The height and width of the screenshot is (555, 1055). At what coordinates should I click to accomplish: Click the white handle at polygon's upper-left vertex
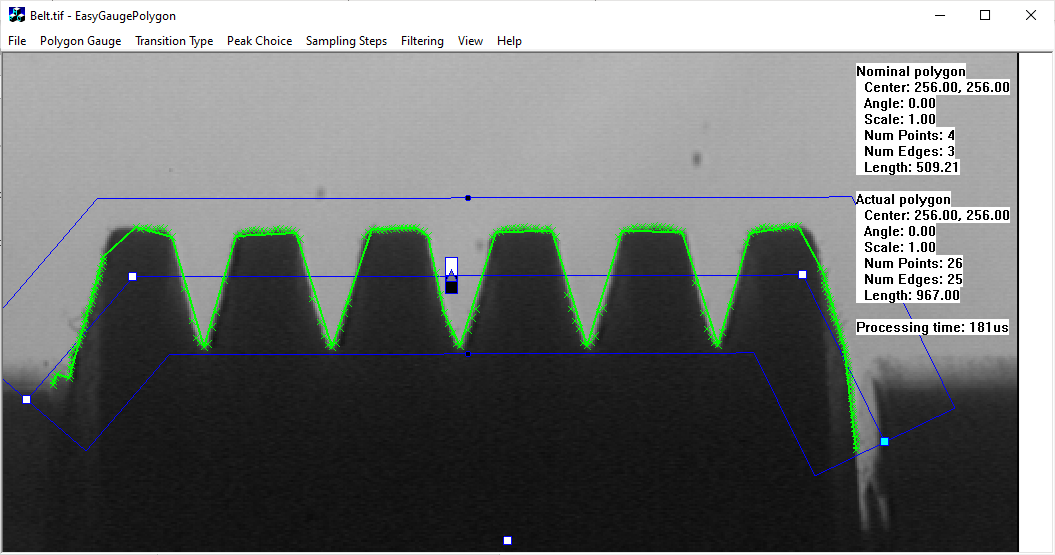(x=132, y=276)
